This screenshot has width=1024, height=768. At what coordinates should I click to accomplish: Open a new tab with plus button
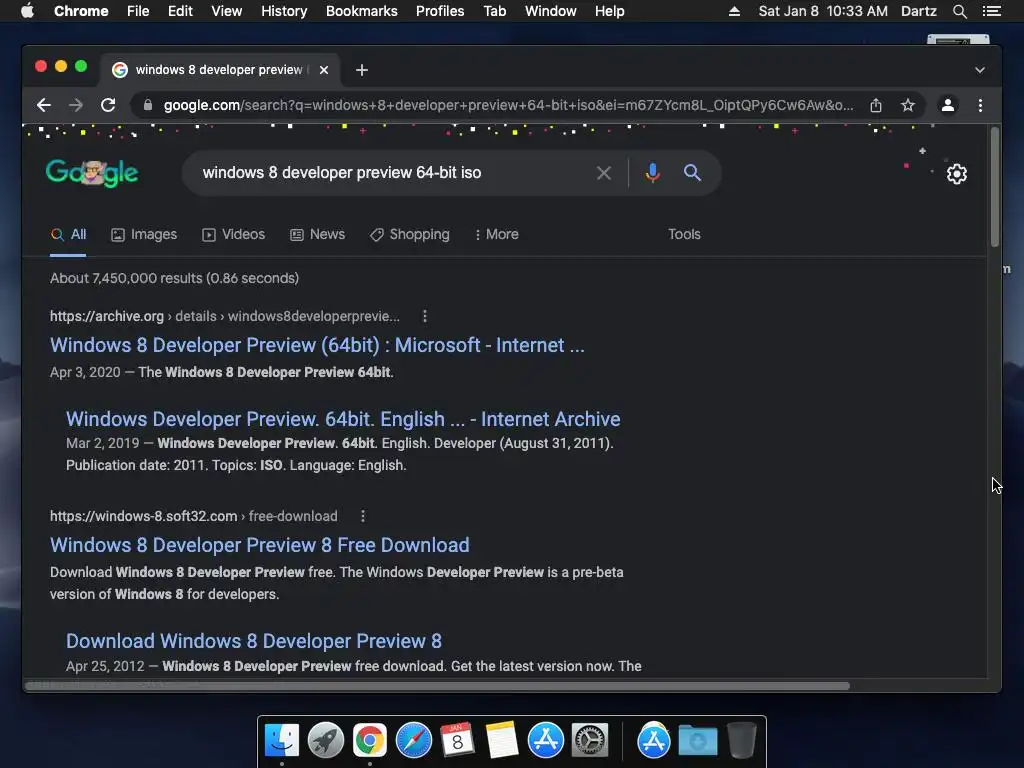coord(362,70)
